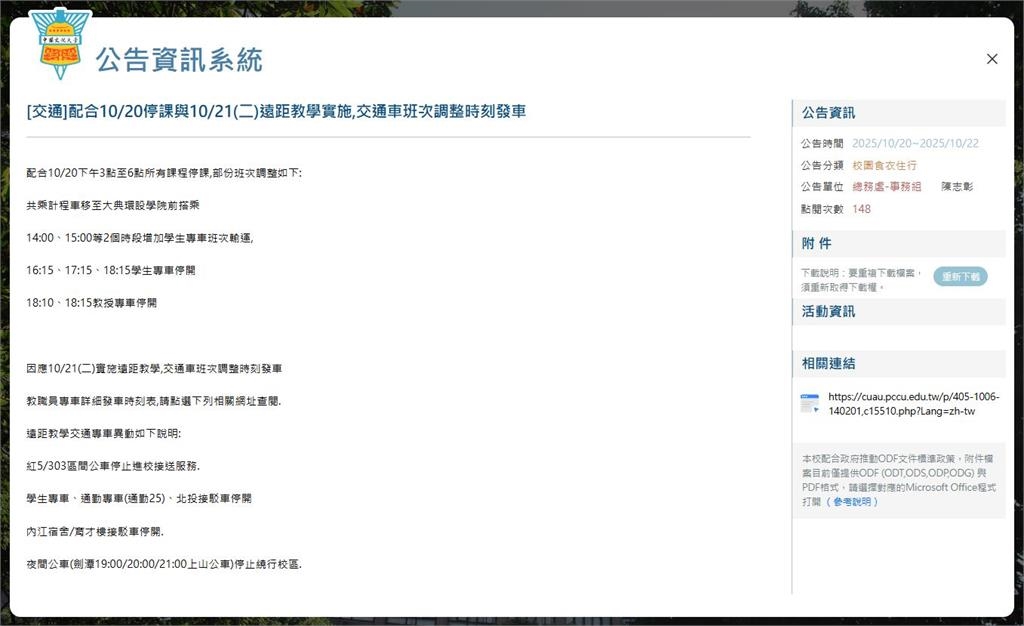Click the view count 148 value
Image resolution: width=1024 pixels, height=626 pixels.
coord(860,209)
